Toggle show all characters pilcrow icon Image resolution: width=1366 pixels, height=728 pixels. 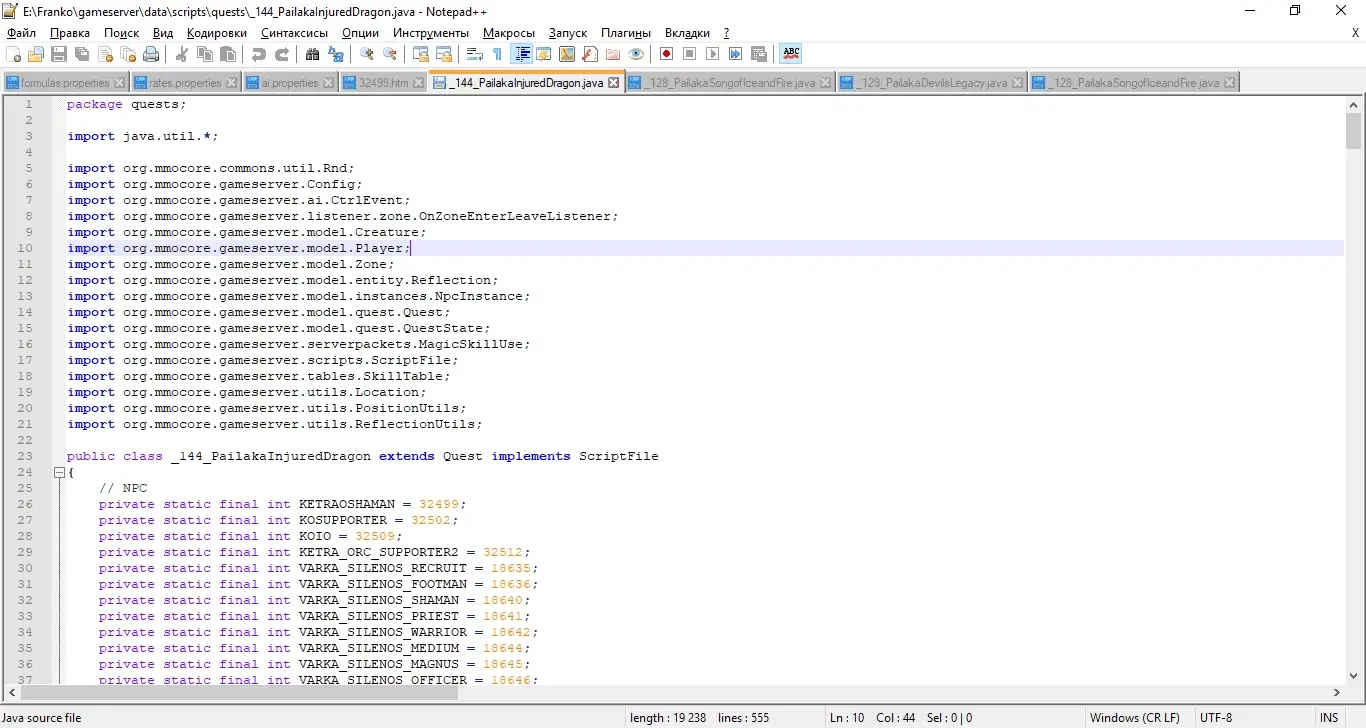[497, 54]
